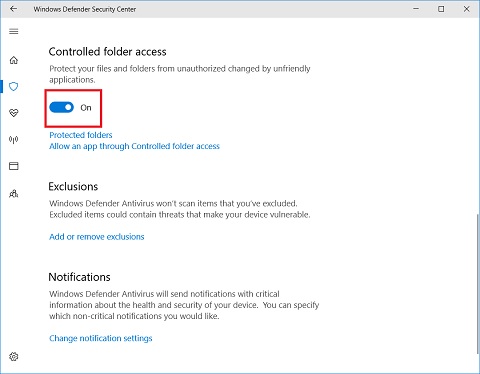Open the Protected folders link
The image size is (480, 374).
click(x=81, y=135)
